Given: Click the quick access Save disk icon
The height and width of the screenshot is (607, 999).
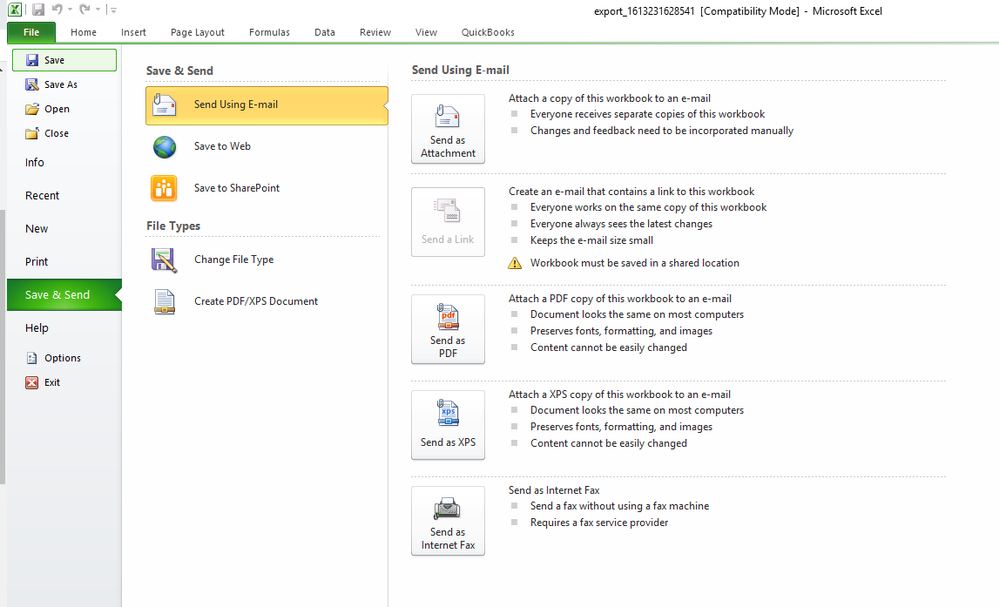Looking at the screenshot, I should (38, 10).
